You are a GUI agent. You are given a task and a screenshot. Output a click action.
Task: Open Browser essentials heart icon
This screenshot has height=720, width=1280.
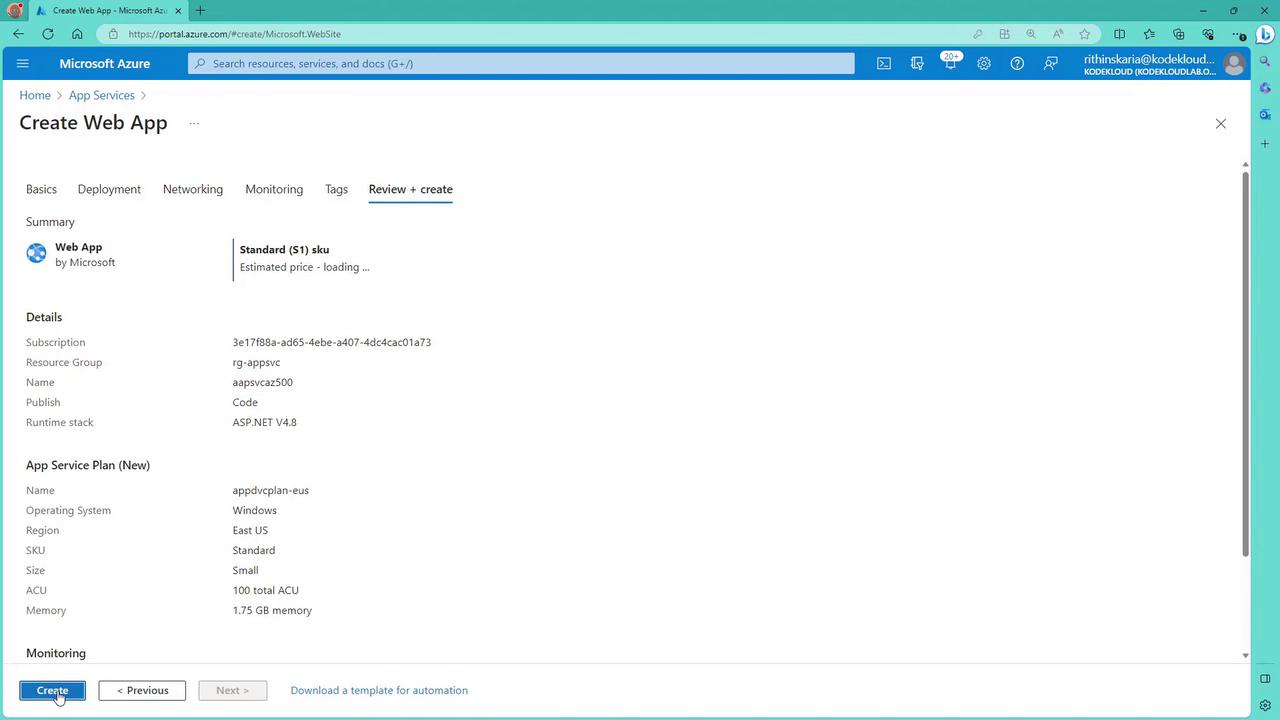tap(1208, 34)
